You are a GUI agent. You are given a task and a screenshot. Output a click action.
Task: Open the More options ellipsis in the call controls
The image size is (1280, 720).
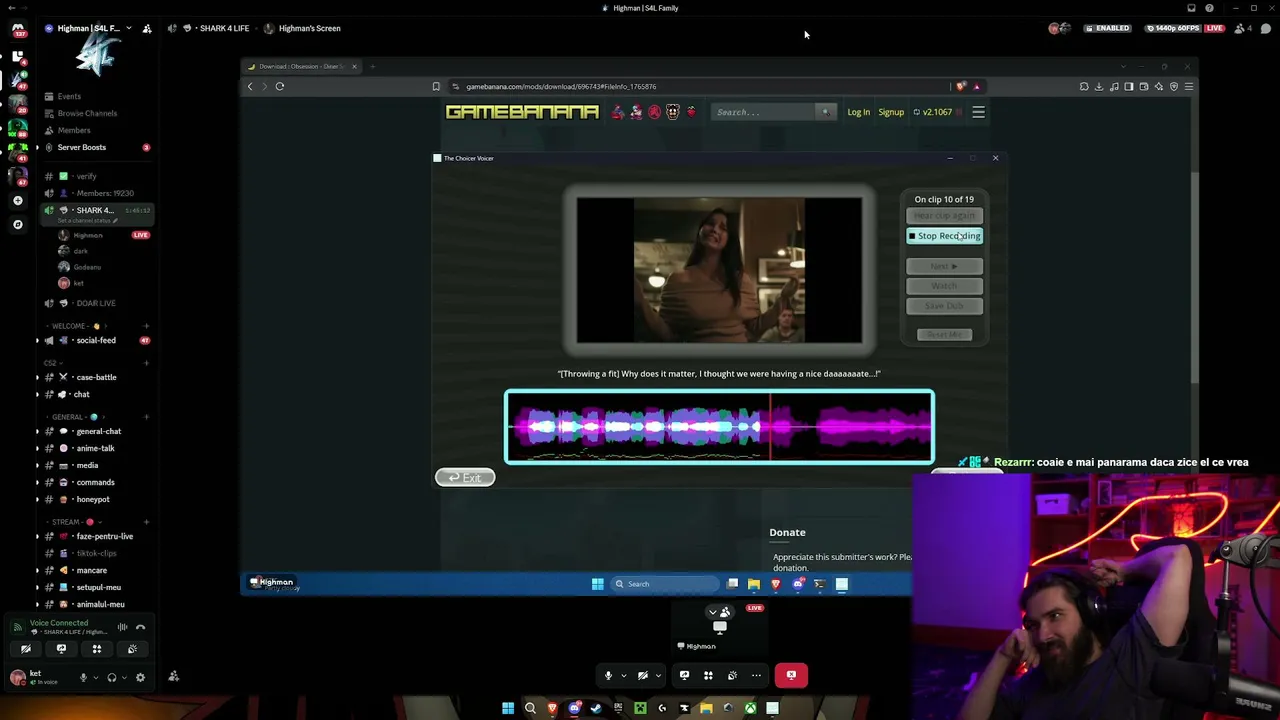click(756, 675)
